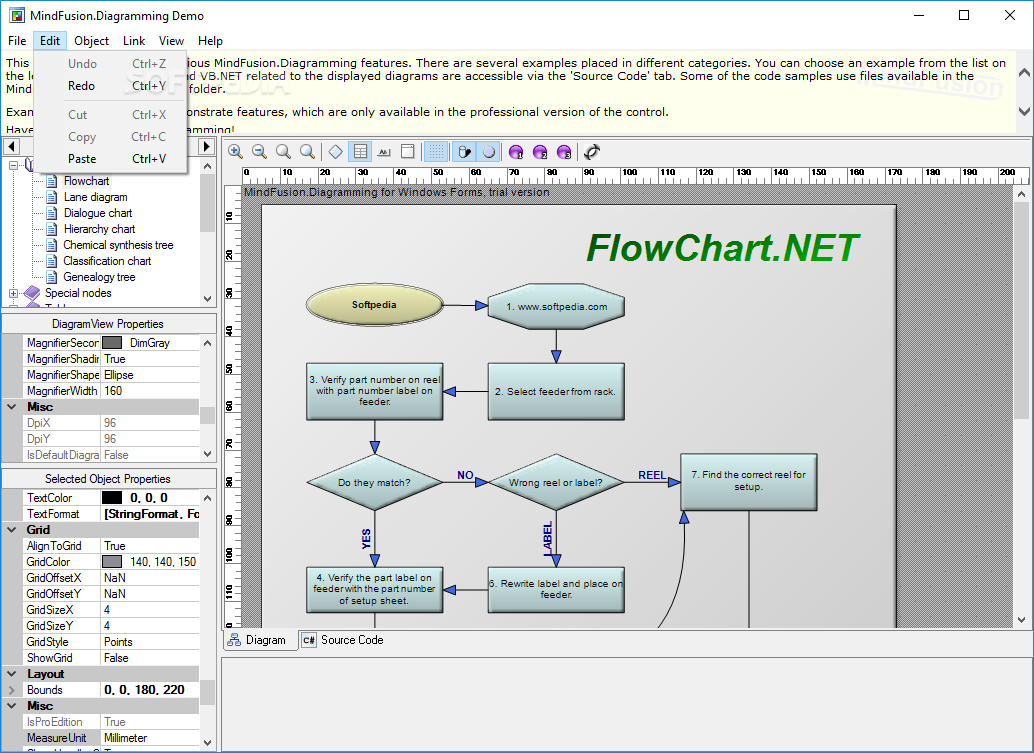Click document icon beside Chemical synthesis tree
The image size is (1034, 753).
point(51,245)
